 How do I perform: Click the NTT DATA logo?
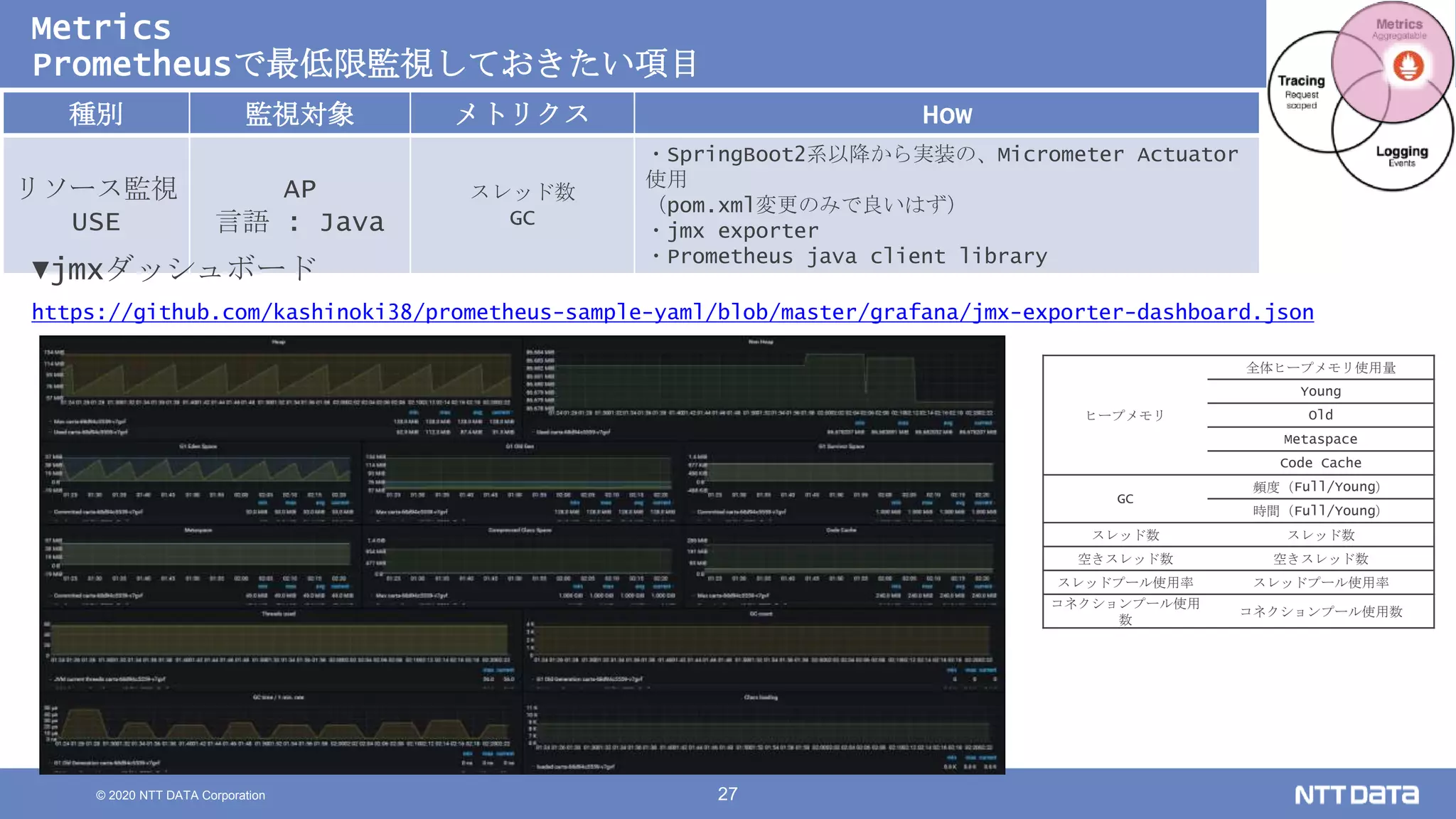[x=1356, y=795]
